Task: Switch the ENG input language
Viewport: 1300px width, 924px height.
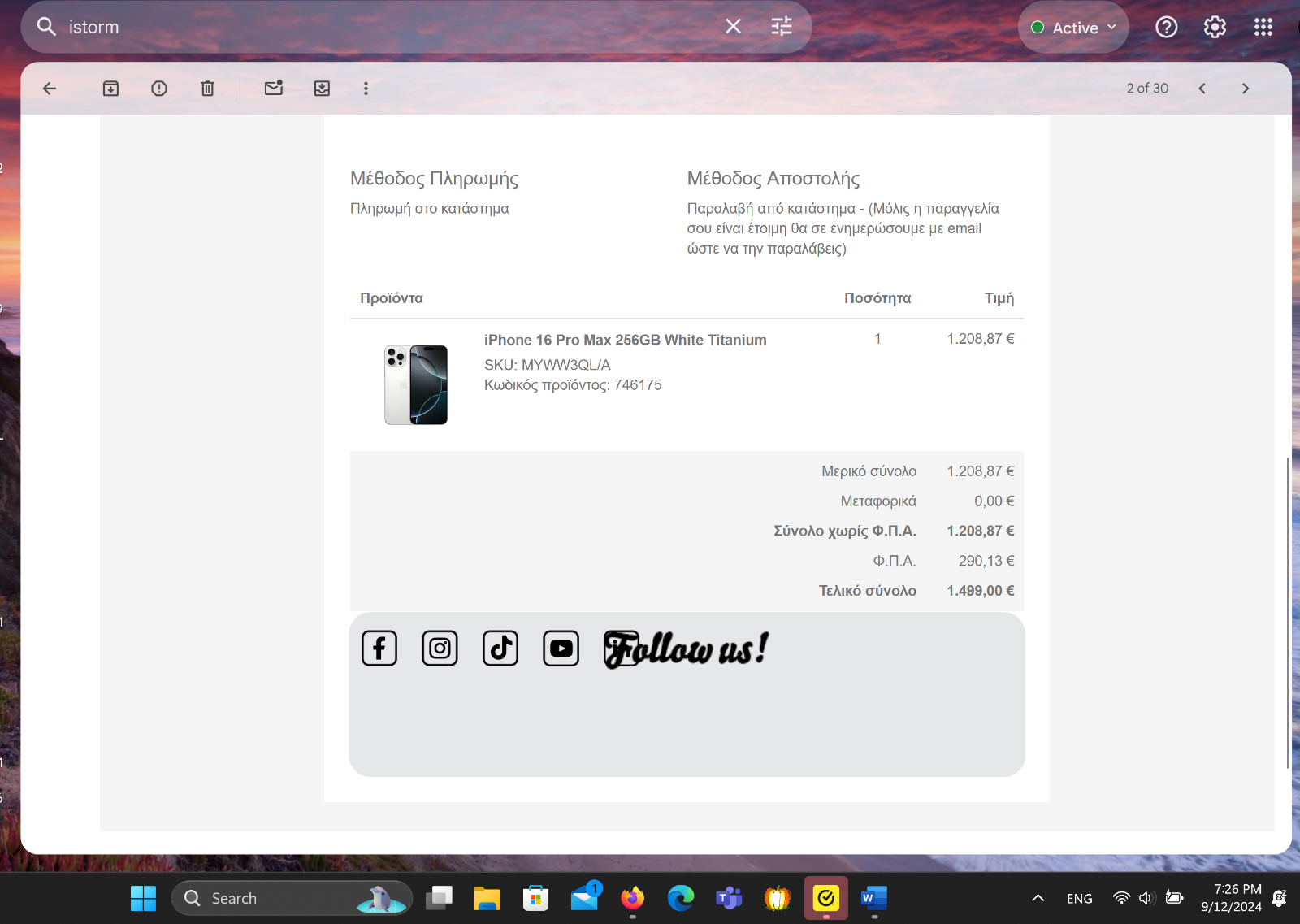Action: (x=1079, y=899)
